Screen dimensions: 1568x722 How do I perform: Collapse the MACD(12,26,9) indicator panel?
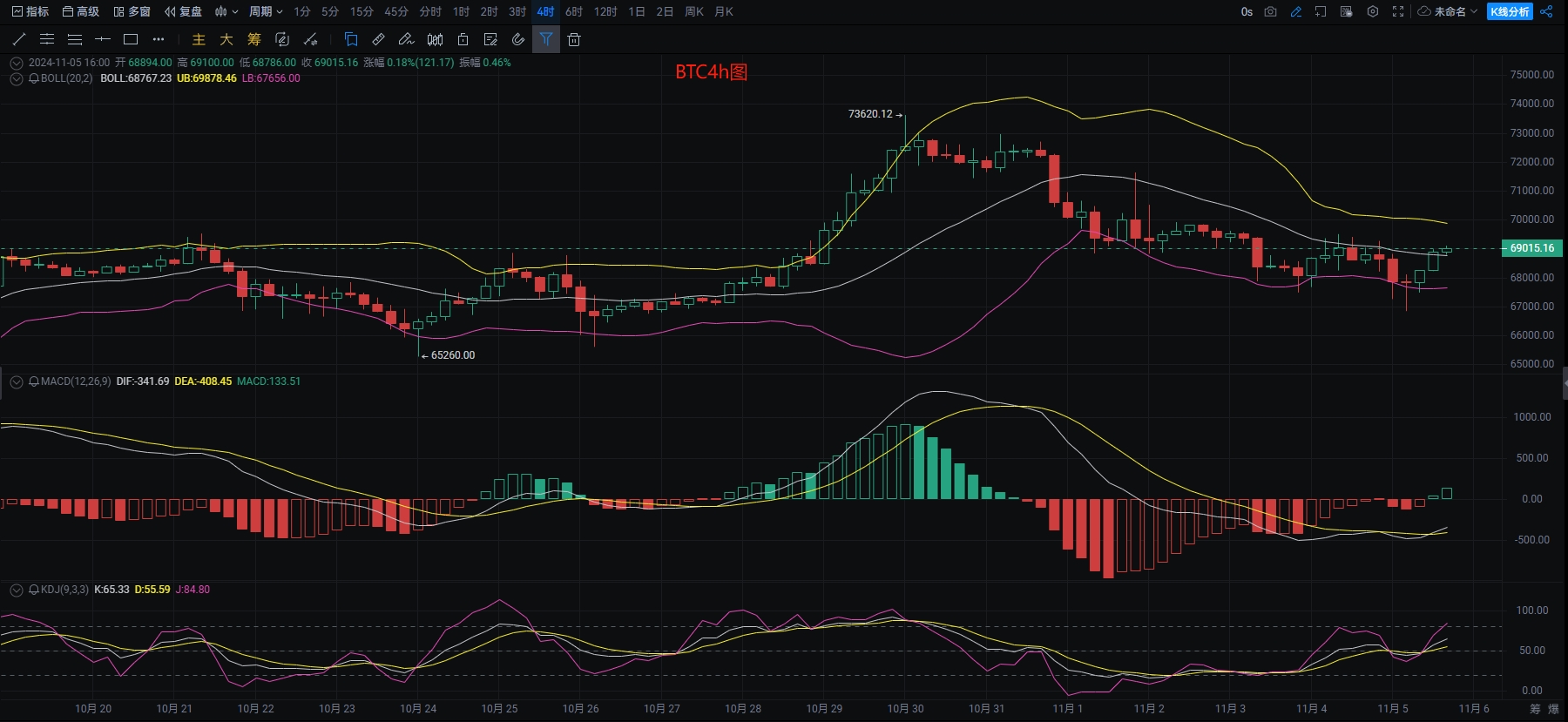pos(17,381)
